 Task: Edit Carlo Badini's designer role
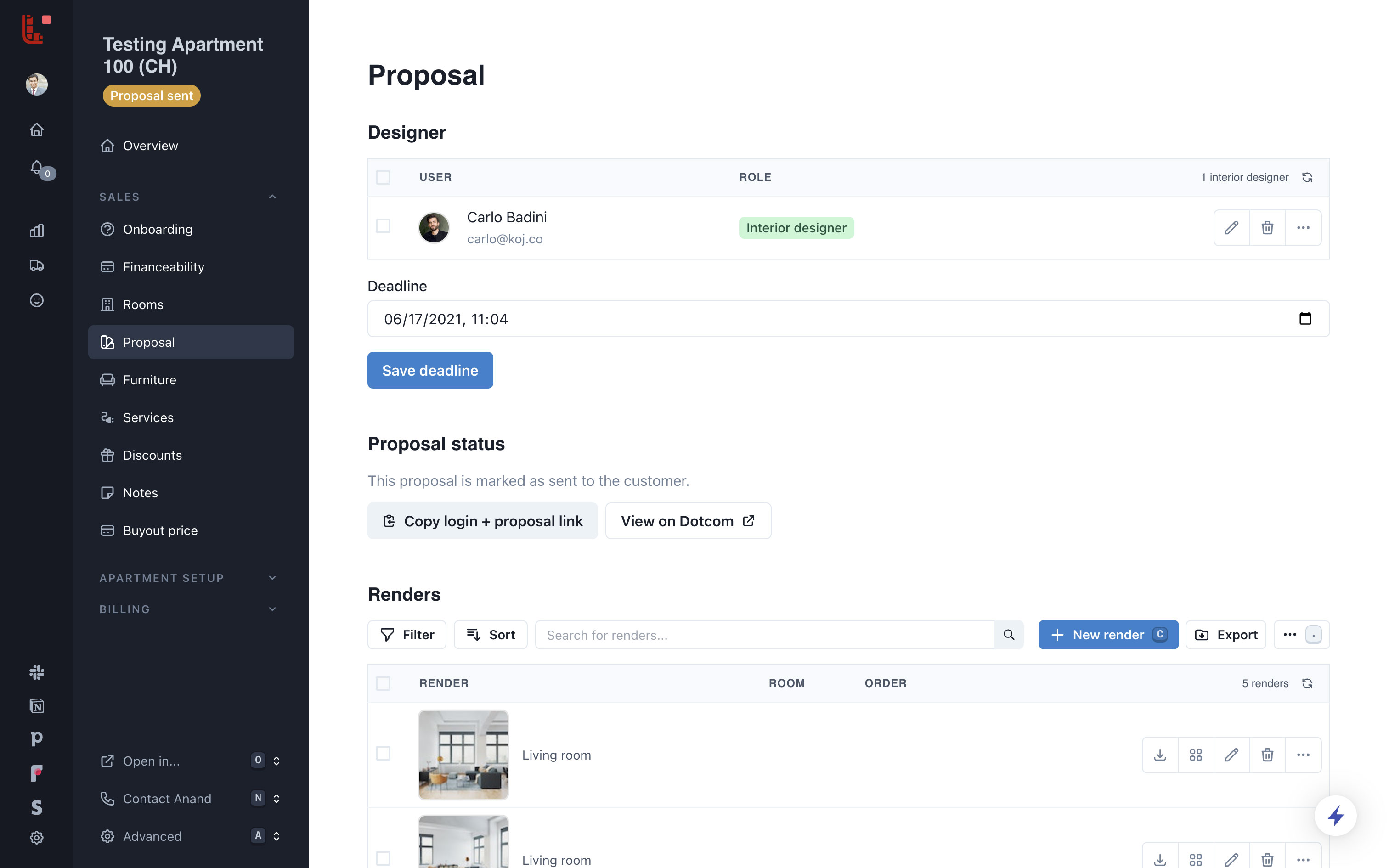(x=1231, y=228)
